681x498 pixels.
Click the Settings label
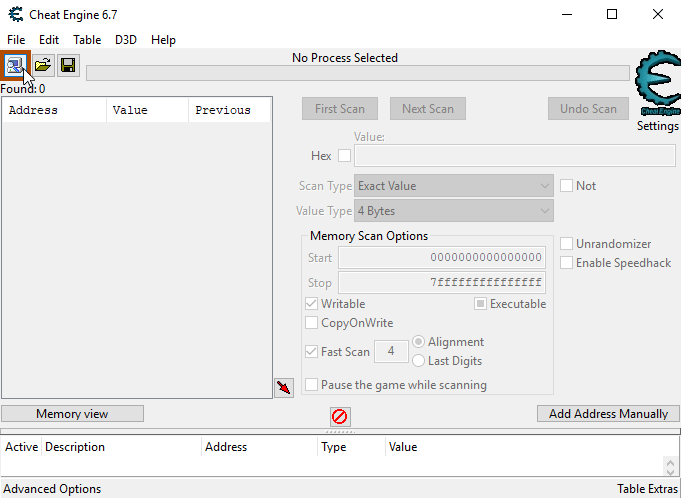click(x=658, y=126)
